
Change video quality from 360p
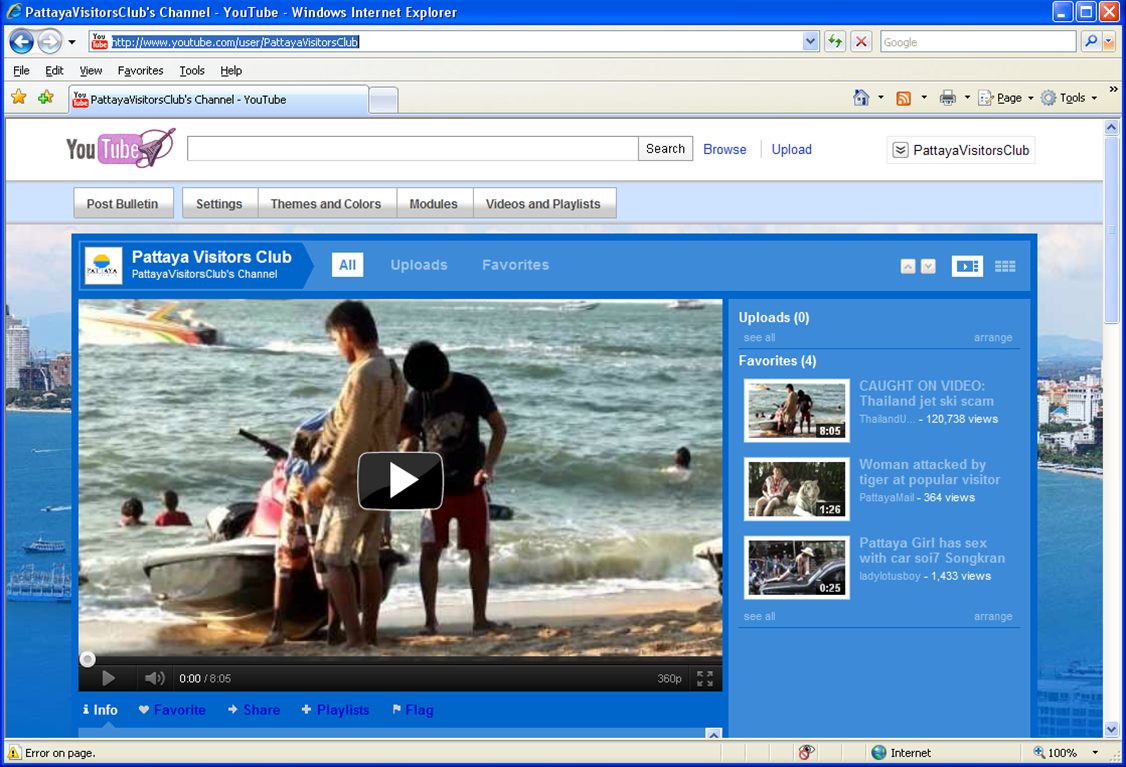coord(669,679)
